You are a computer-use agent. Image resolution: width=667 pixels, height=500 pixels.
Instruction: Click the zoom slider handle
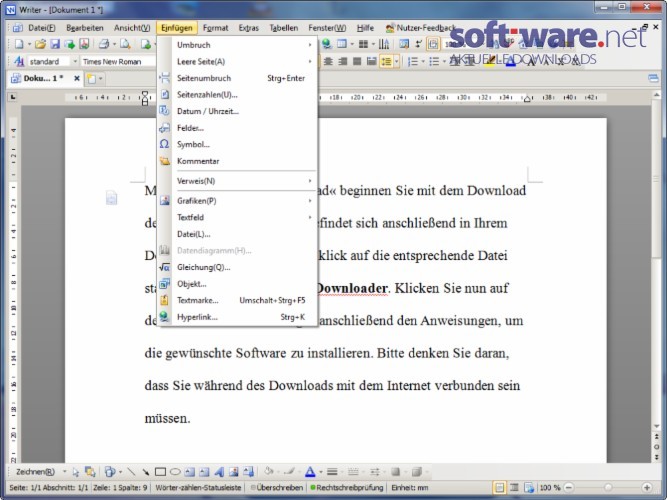pyautogui.click(x=608, y=488)
